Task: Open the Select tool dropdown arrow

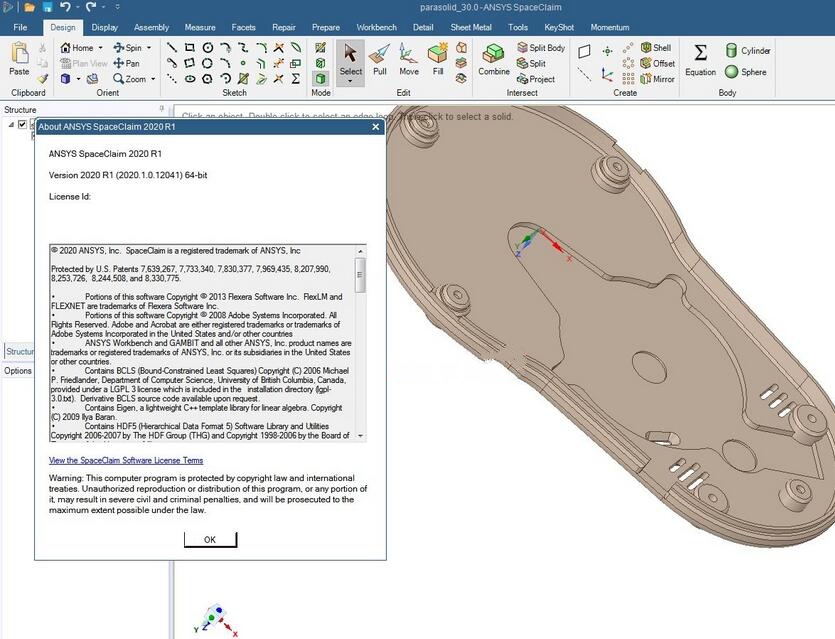Action: (350, 81)
